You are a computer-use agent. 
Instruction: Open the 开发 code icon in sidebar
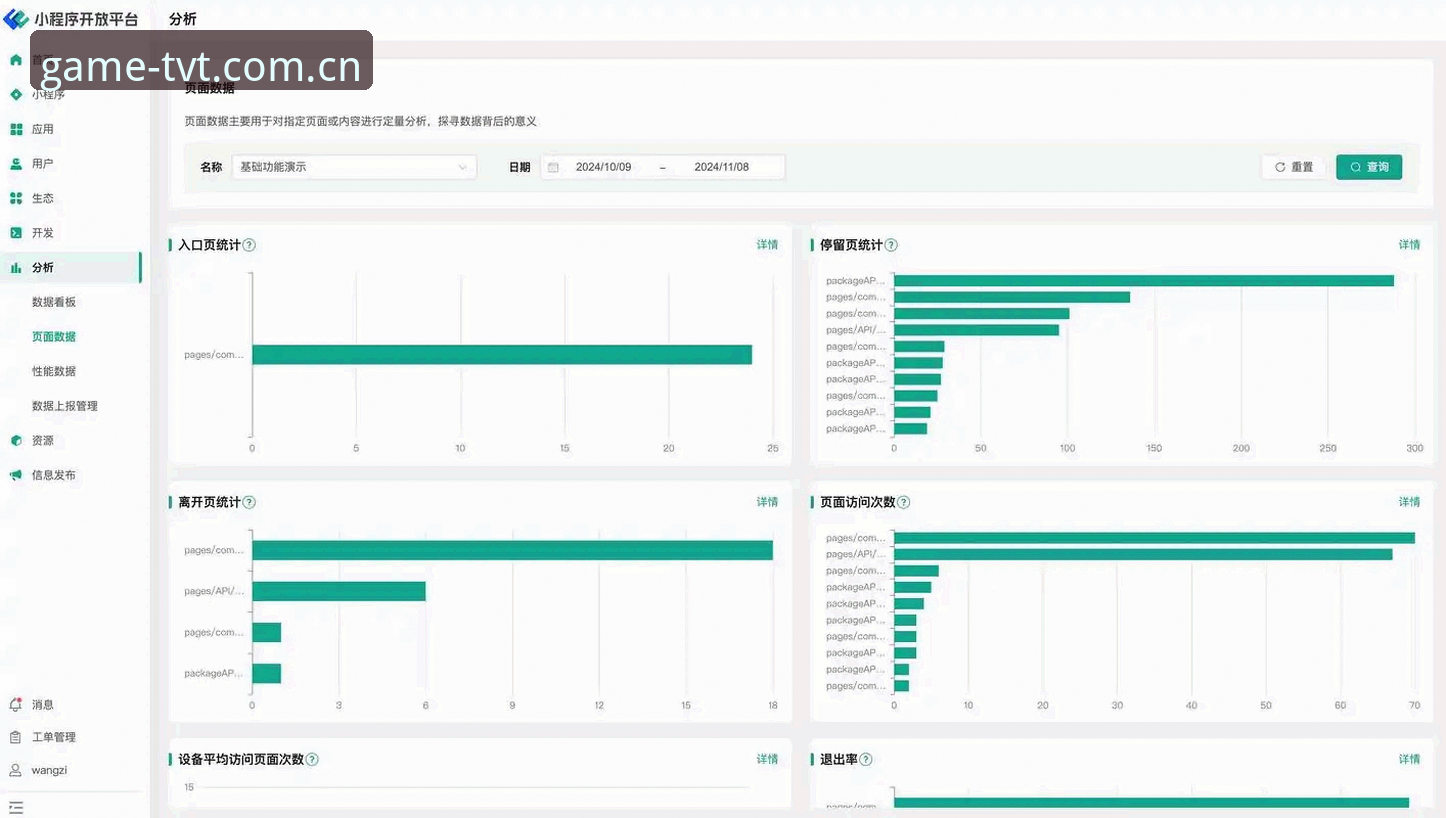16,232
